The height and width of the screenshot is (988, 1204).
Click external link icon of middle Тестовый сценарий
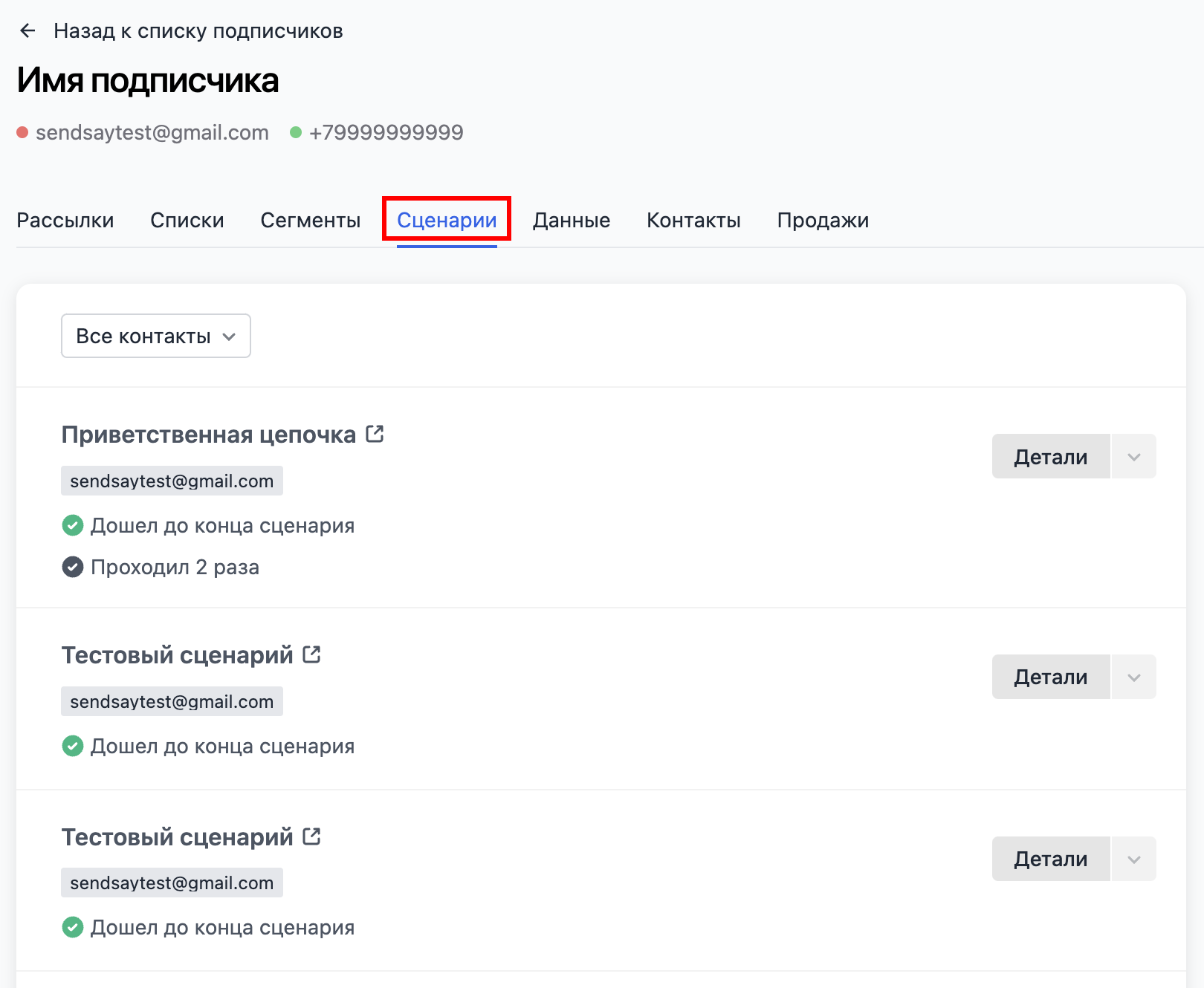312,654
